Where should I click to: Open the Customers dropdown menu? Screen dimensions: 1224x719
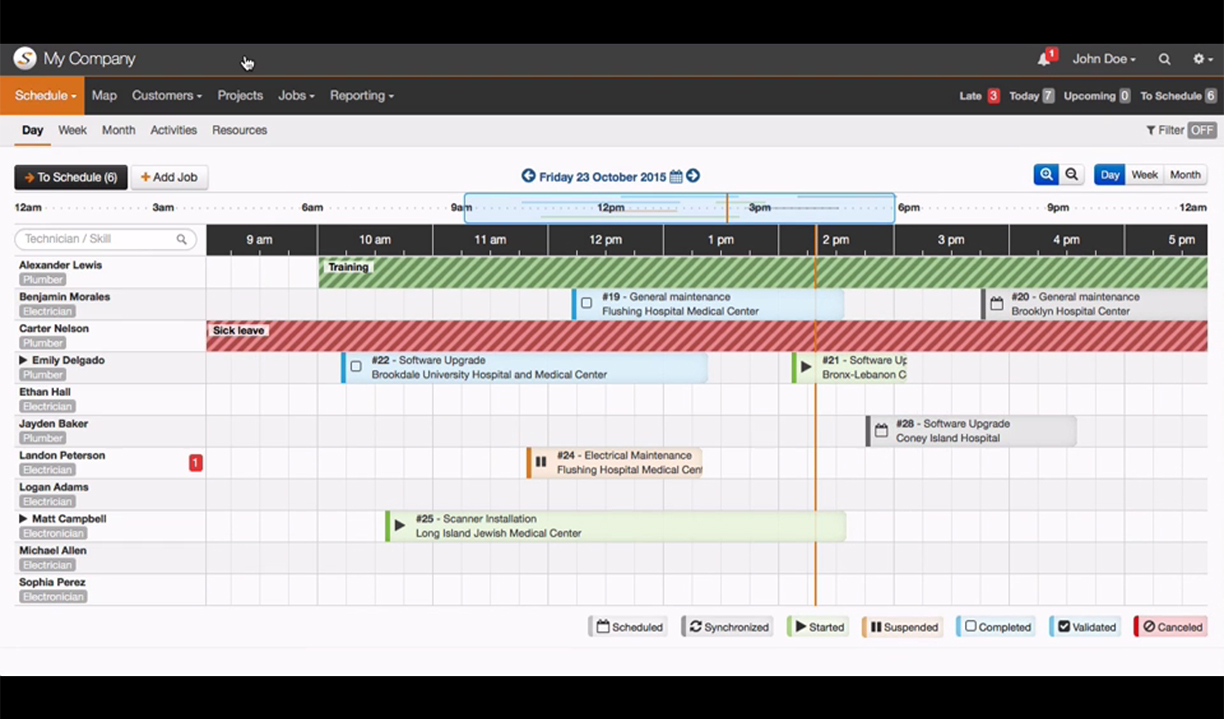[x=167, y=96]
